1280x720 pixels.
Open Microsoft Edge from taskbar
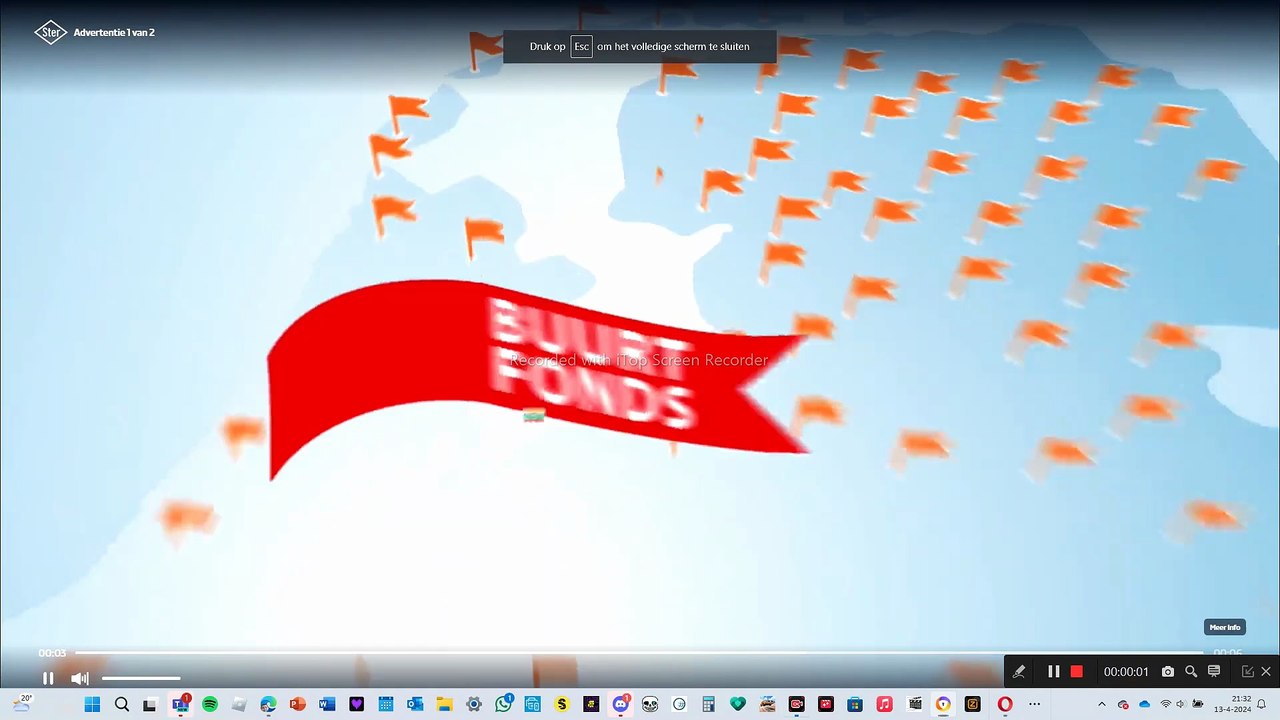(268, 704)
